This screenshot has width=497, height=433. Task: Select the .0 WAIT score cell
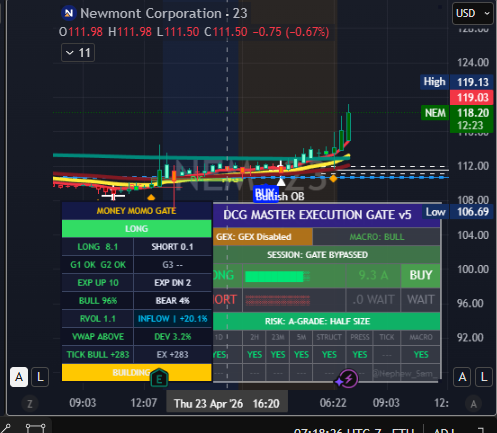coord(373,300)
